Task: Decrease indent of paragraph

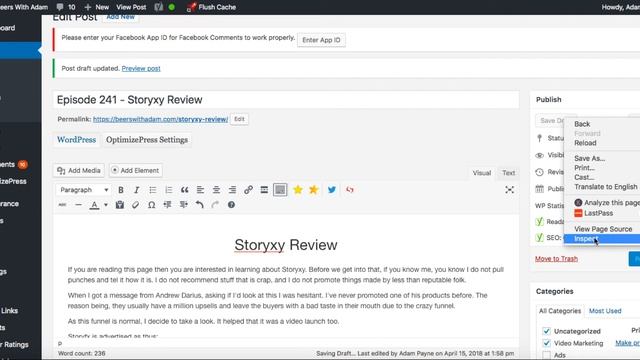Action: (x=167, y=205)
